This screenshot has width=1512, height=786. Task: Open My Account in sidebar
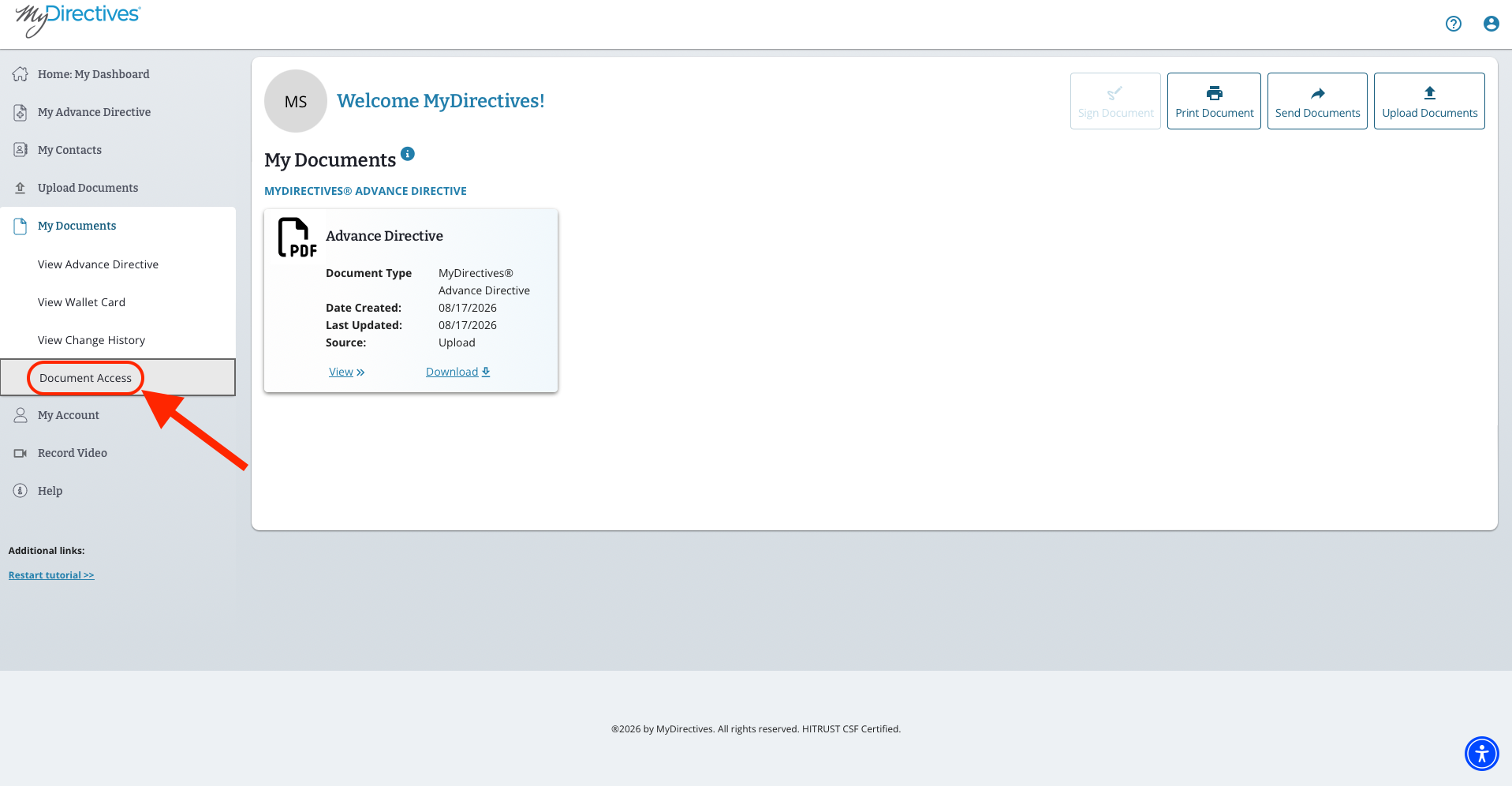(x=69, y=415)
